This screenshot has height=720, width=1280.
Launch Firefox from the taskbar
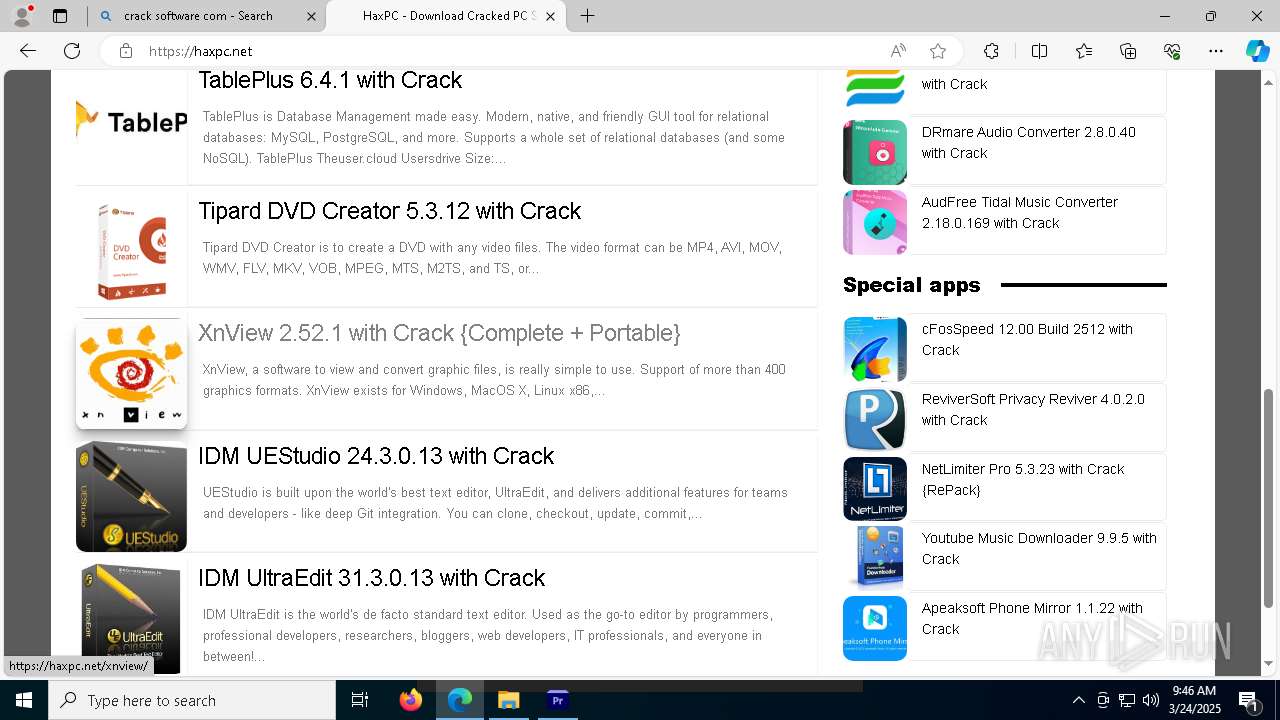tap(410, 700)
